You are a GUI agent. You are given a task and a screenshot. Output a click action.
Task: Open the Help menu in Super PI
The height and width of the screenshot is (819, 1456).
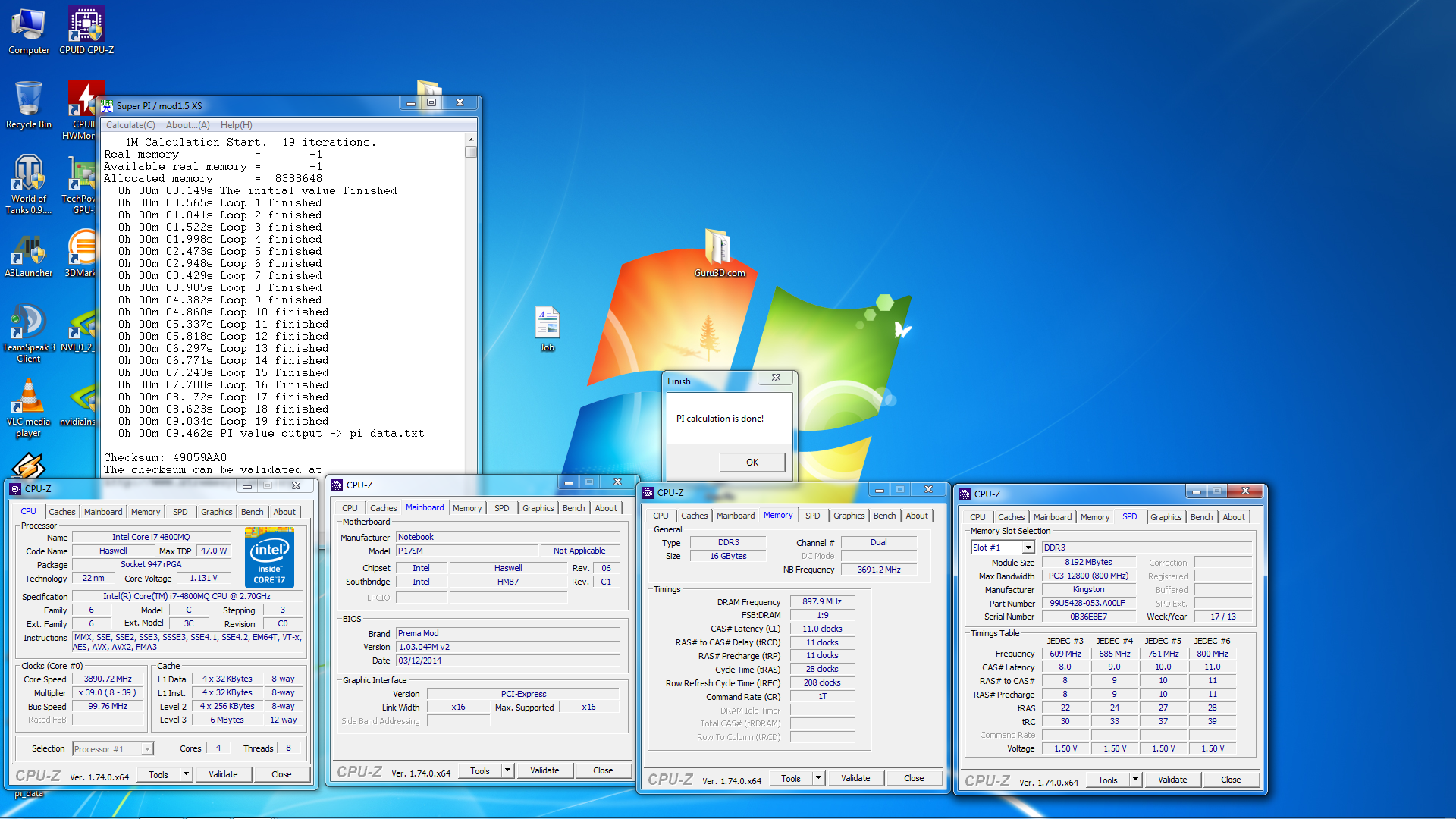coord(237,125)
